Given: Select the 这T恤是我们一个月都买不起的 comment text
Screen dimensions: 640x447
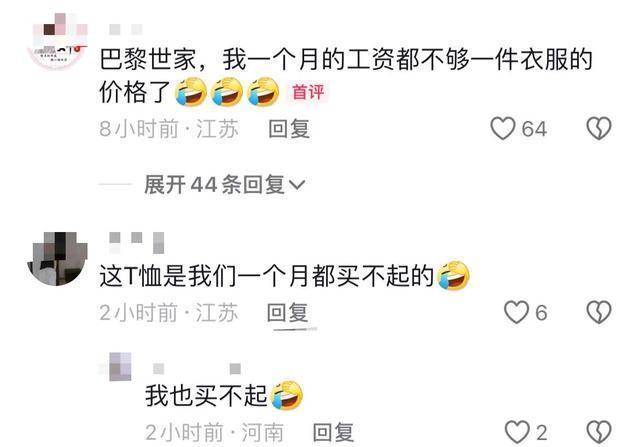Looking at the screenshot, I should pos(267,276).
